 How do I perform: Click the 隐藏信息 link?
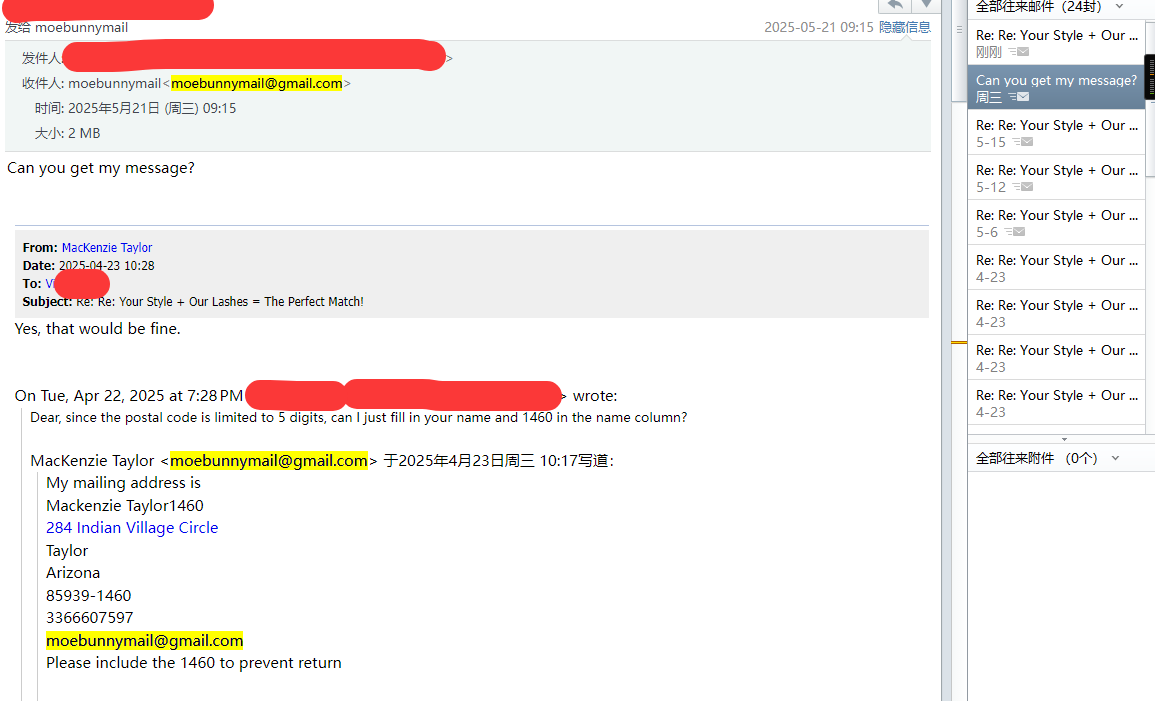[905, 27]
